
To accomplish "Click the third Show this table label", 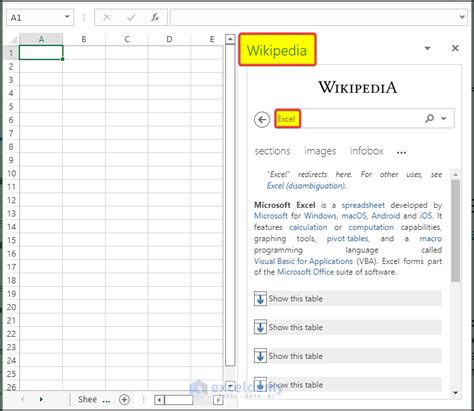I will coord(296,356).
